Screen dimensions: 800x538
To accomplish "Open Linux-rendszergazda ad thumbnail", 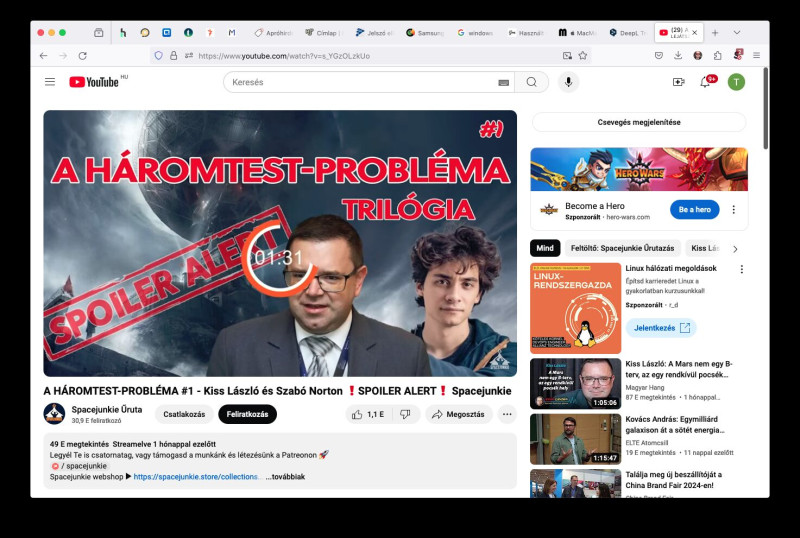I will (576, 308).
